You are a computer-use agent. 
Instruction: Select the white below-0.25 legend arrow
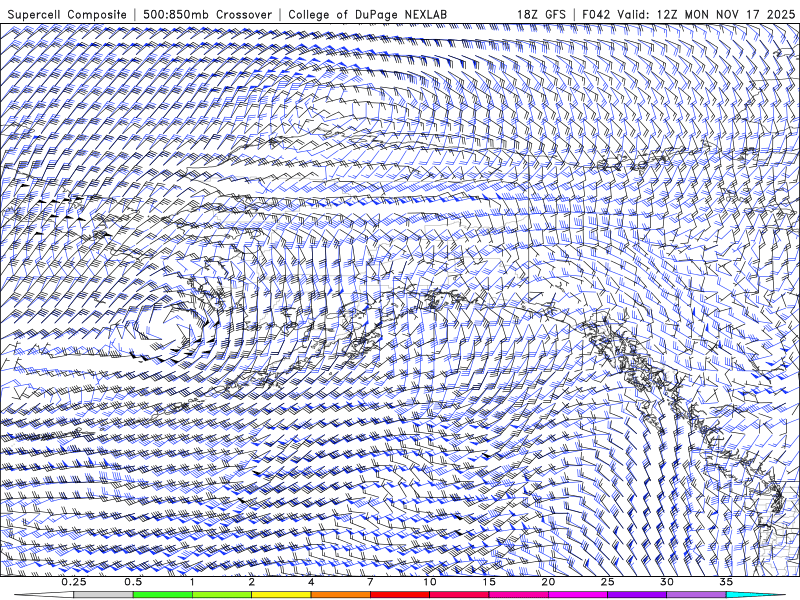coord(44,595)
